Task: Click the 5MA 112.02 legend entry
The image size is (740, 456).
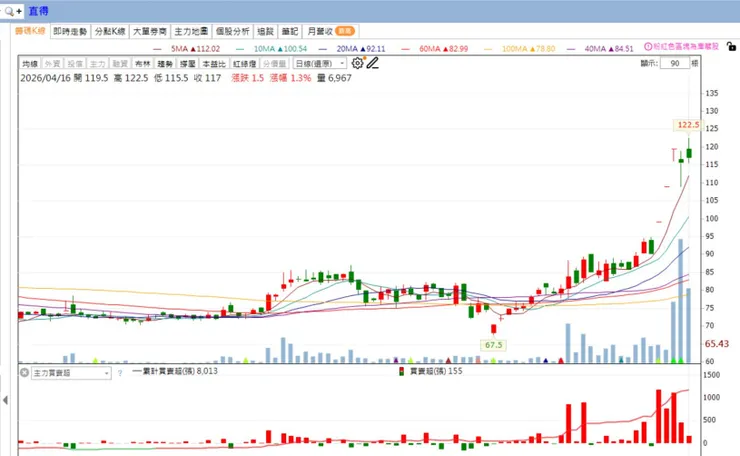Action: point(187,49)
